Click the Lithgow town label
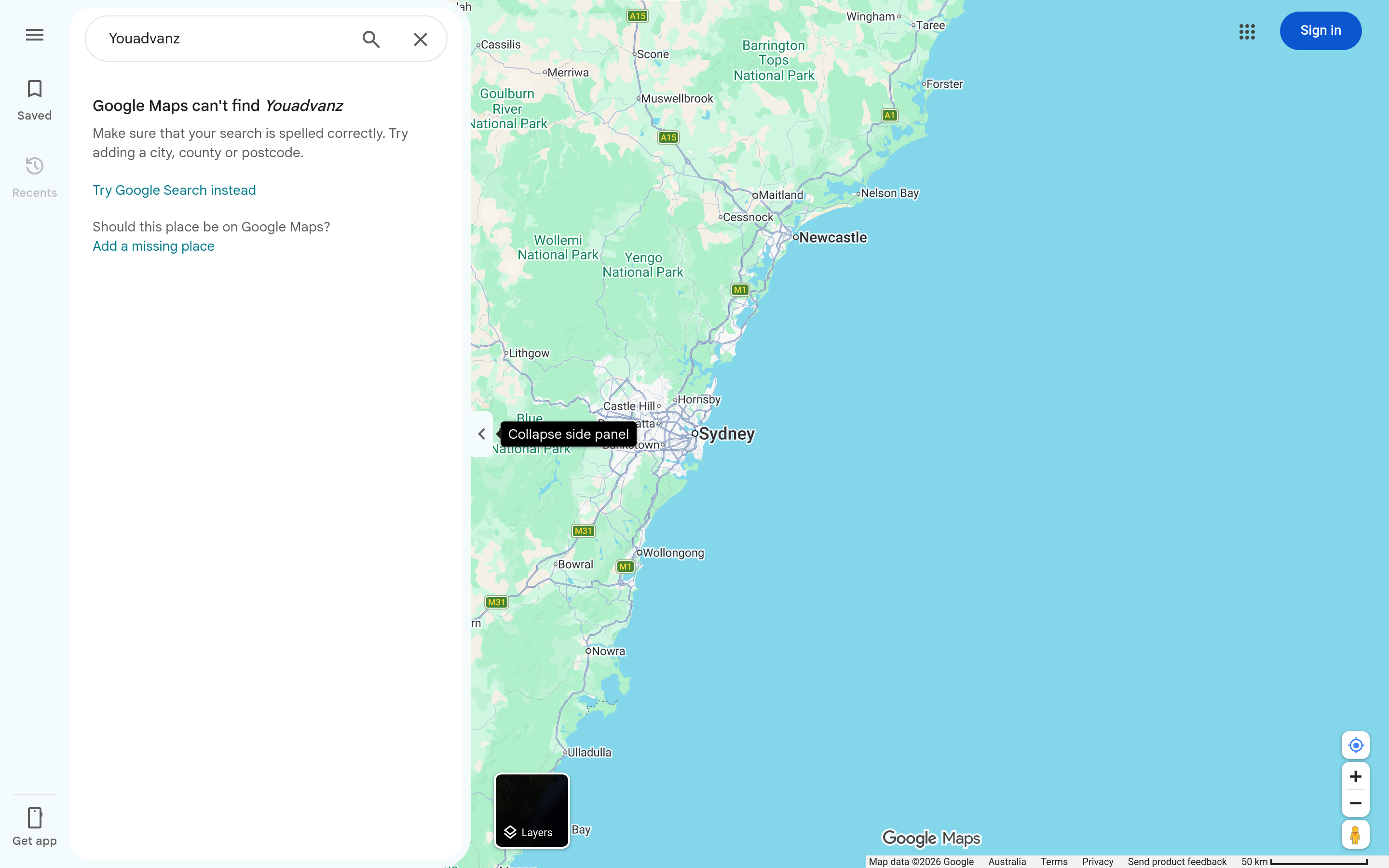This screenshot has width=1389, height=868. (x=529, y=353)
